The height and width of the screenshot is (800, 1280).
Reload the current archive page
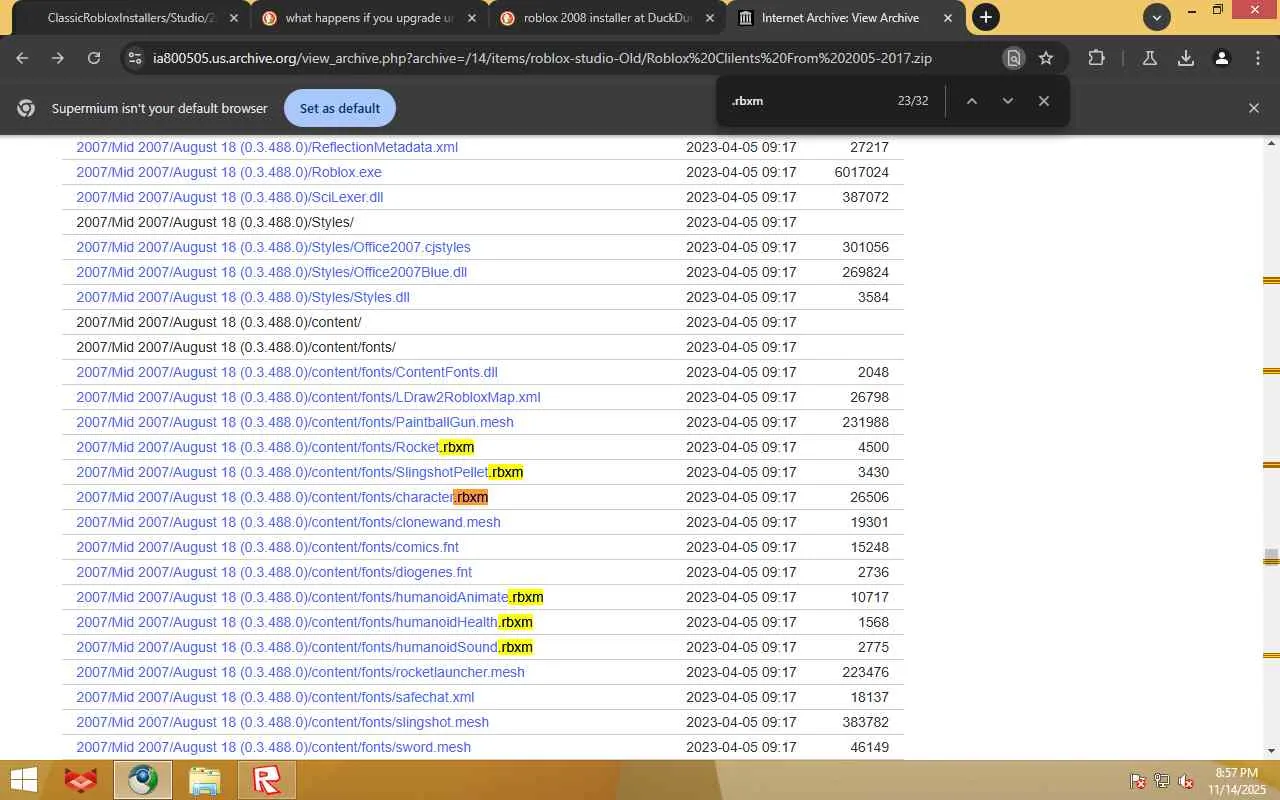94,58
